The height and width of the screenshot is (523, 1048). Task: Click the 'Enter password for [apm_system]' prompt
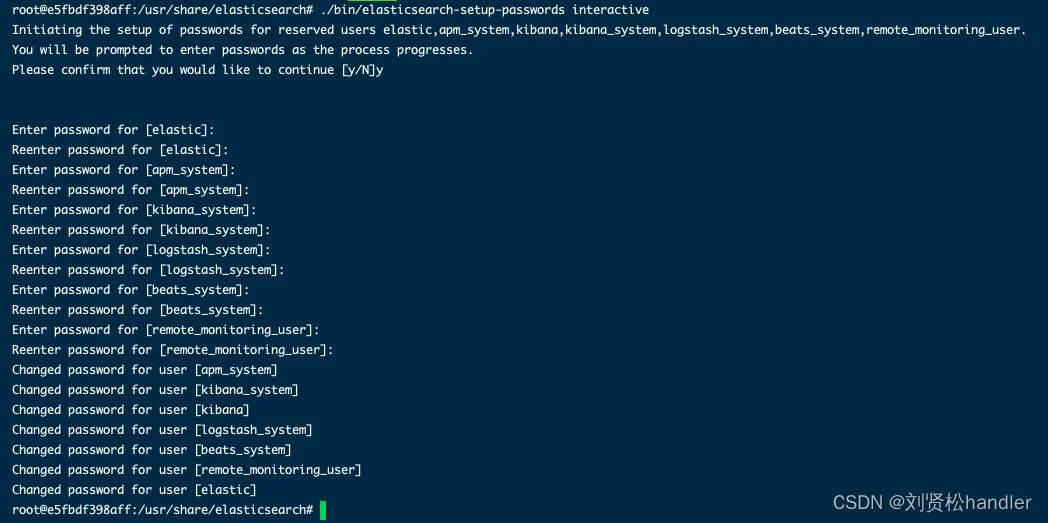coord(124,170)
